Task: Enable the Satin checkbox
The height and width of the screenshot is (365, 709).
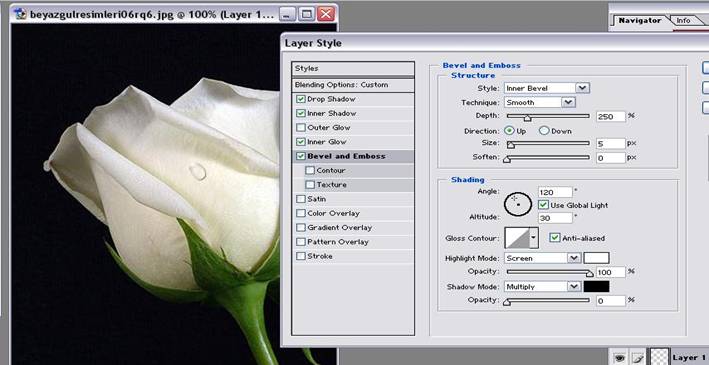Action: click(301, 199)
